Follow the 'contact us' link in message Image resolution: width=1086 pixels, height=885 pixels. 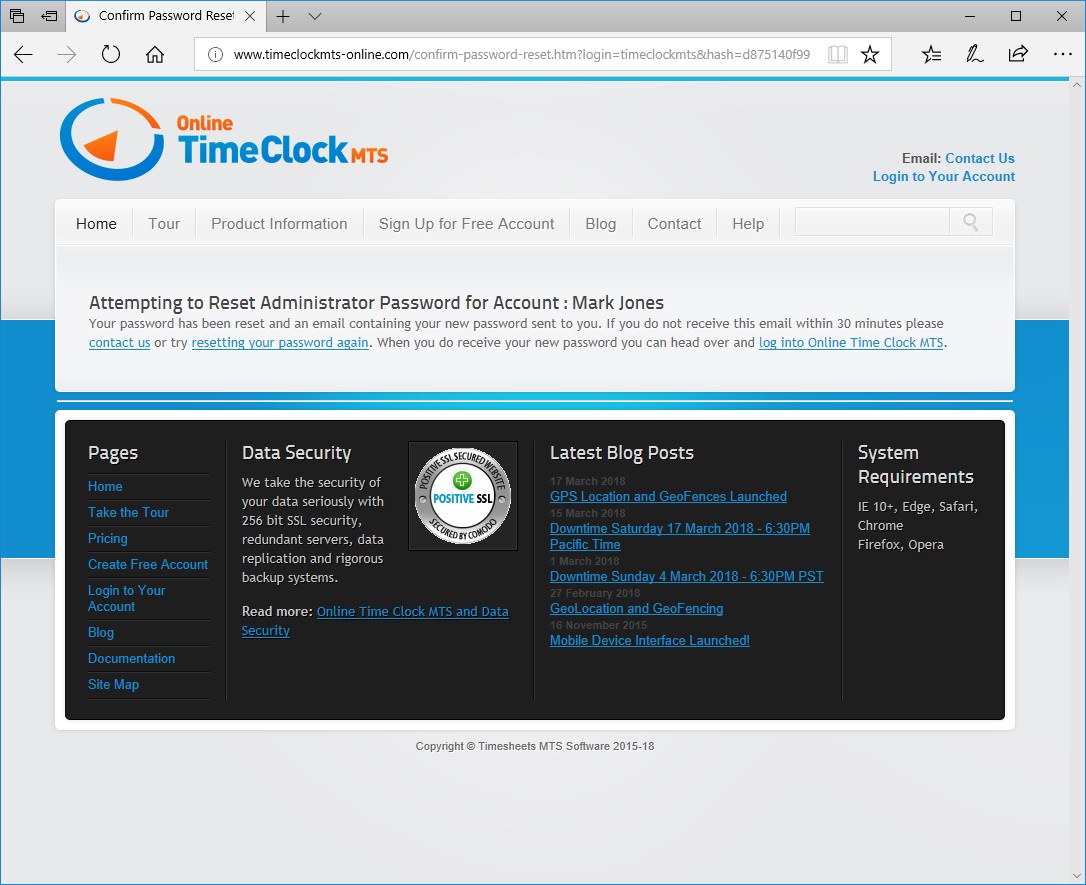click(x=119, y=342)
